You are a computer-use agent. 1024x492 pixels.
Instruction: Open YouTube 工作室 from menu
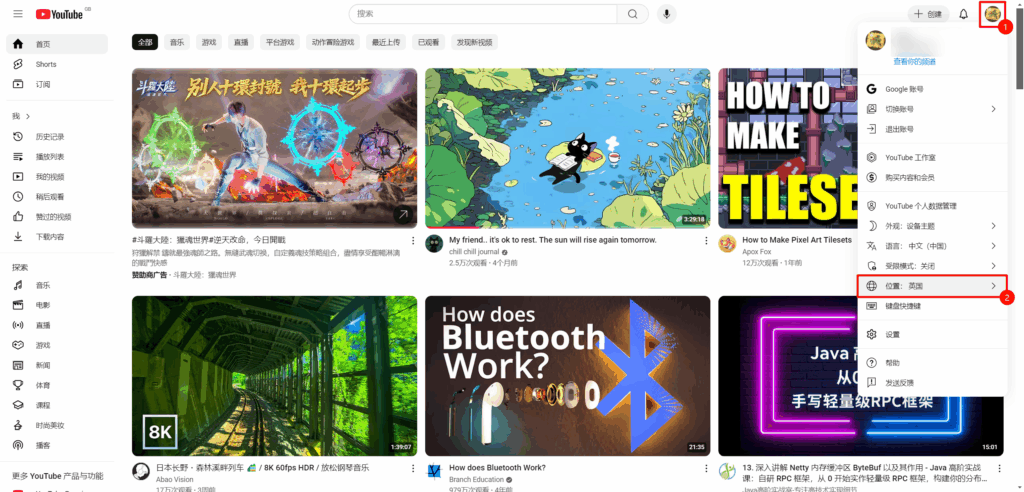click(x=933, y=157)
